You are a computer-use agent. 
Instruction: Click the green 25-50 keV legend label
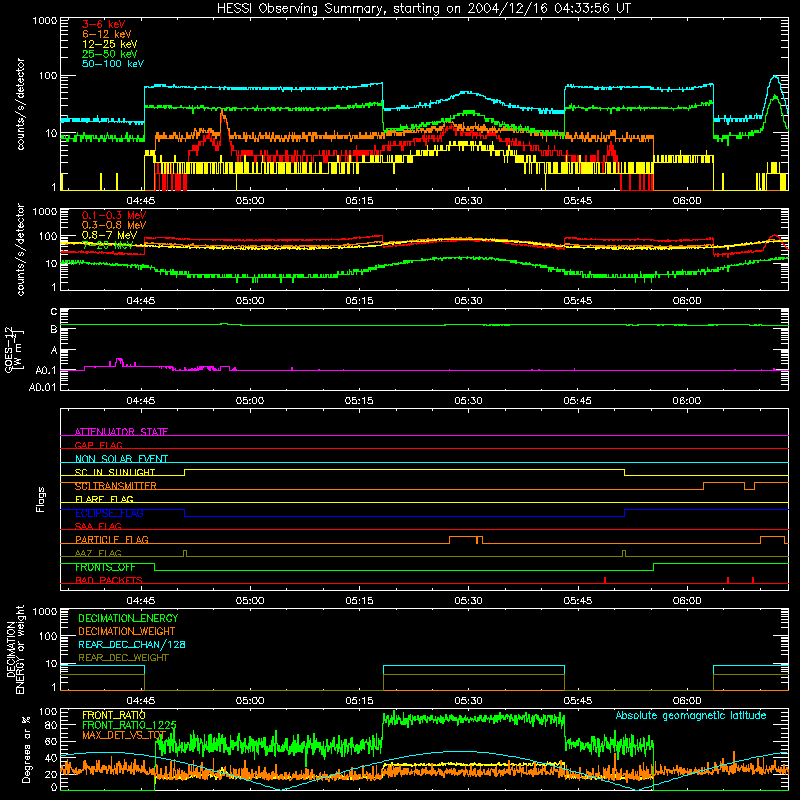(x=109, y=54)
